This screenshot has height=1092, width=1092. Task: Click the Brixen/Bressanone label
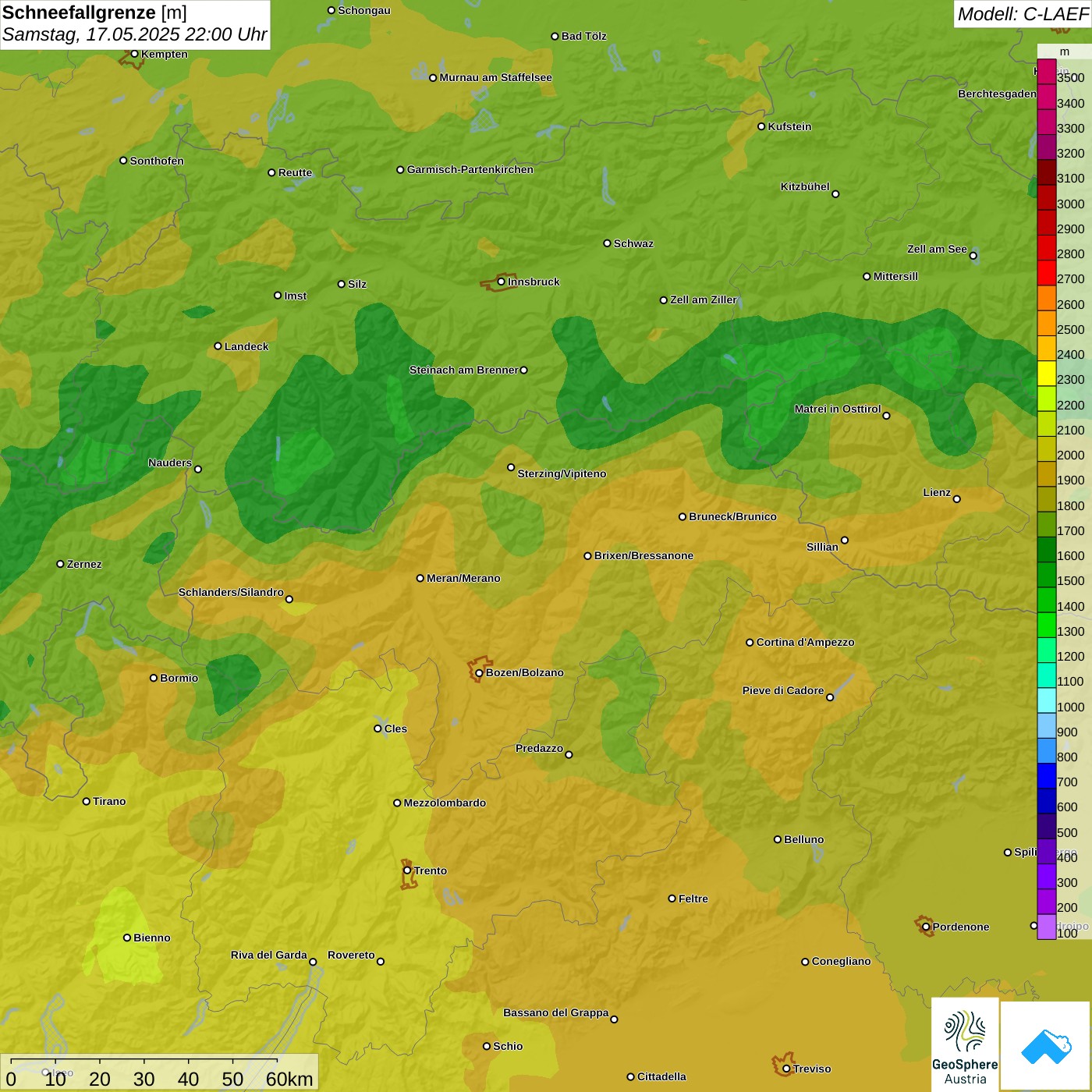pyautogui.click(x=644, y=555)
